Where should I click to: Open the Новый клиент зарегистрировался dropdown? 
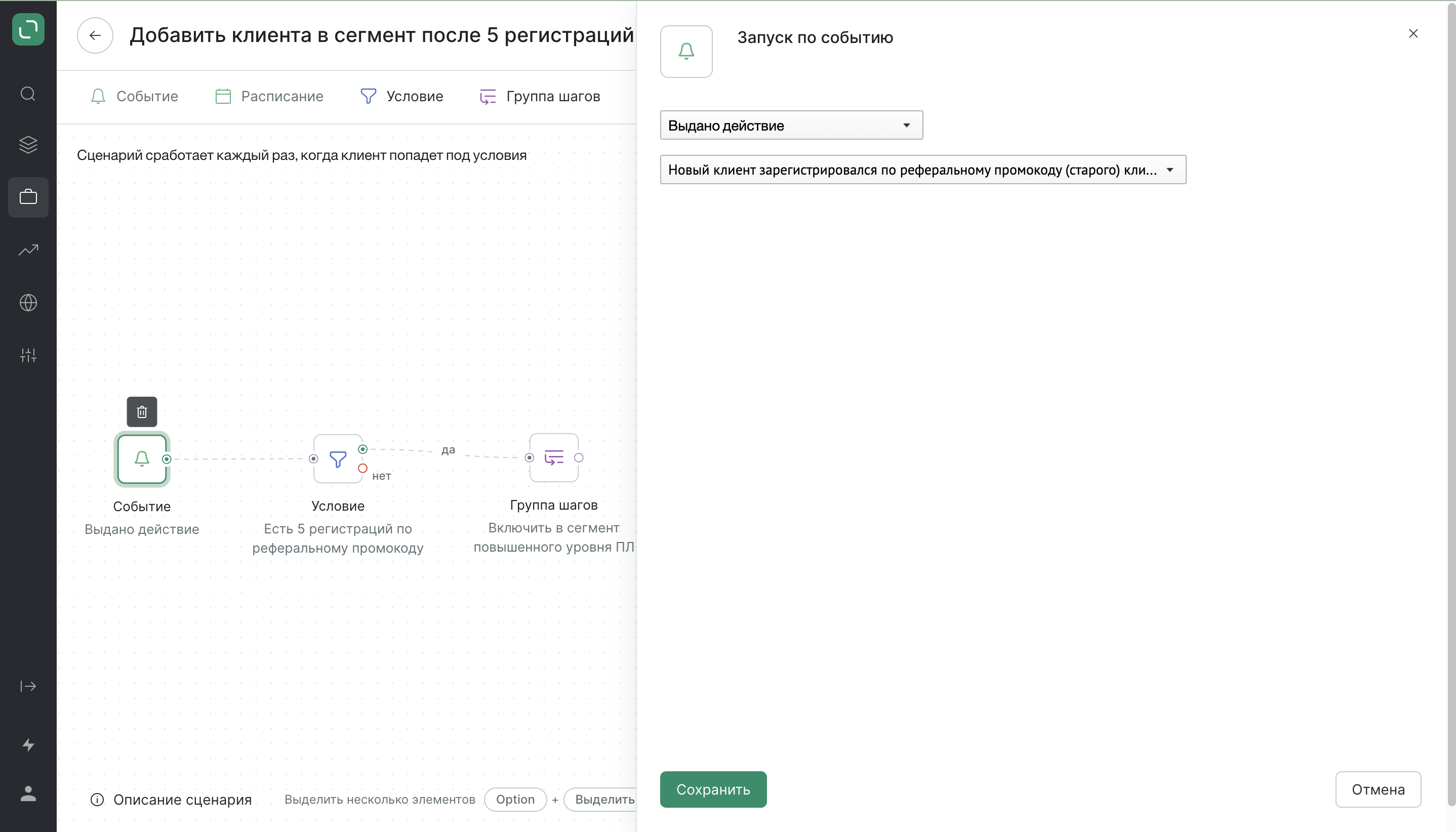pos(922,170)
